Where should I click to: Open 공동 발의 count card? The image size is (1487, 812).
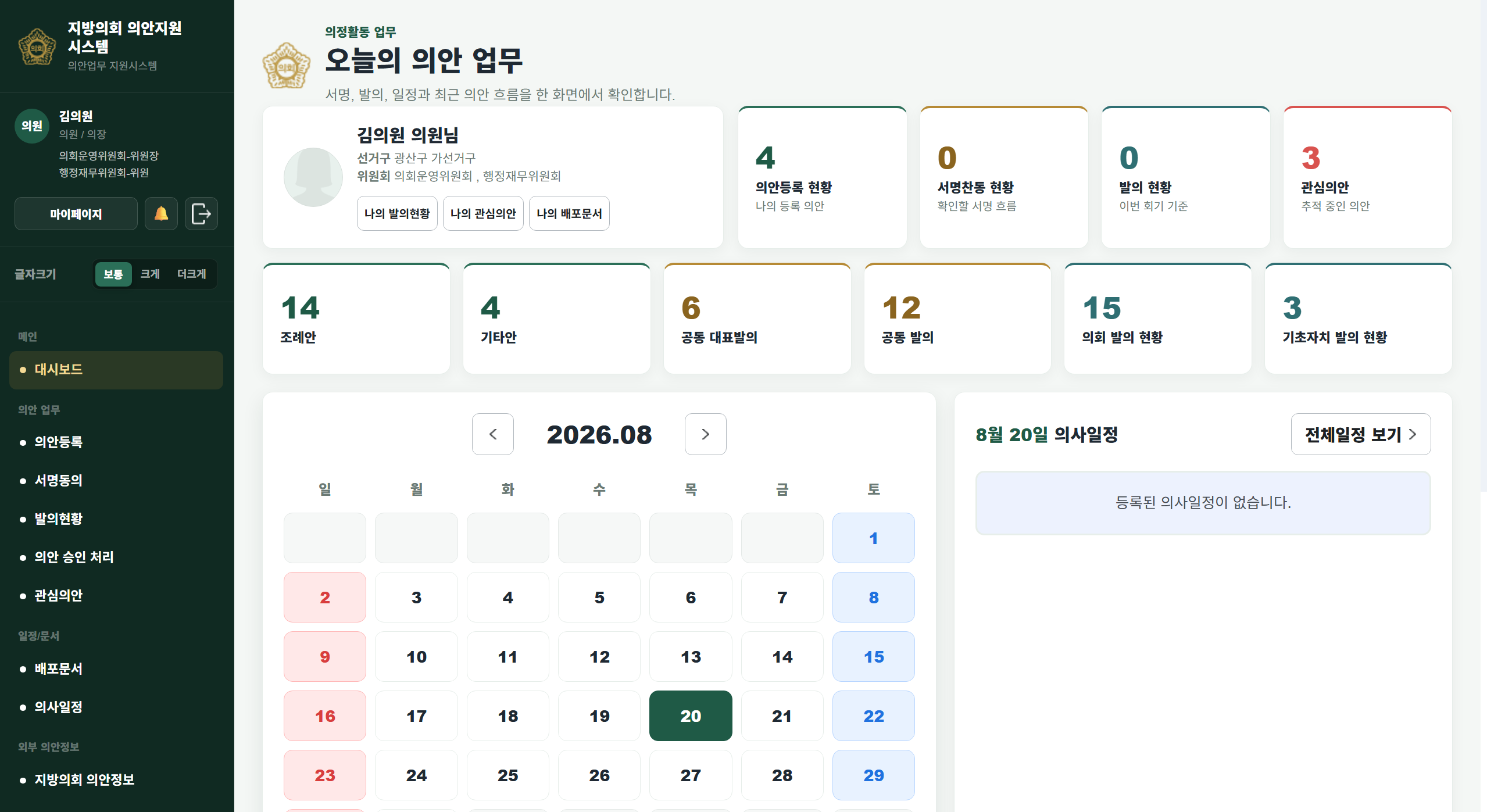(957, 319)
